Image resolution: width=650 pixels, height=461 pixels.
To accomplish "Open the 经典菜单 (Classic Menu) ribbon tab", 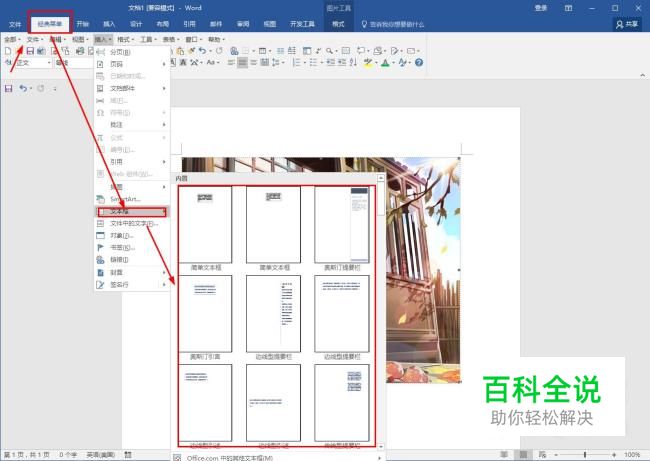I will click(50, 24).
